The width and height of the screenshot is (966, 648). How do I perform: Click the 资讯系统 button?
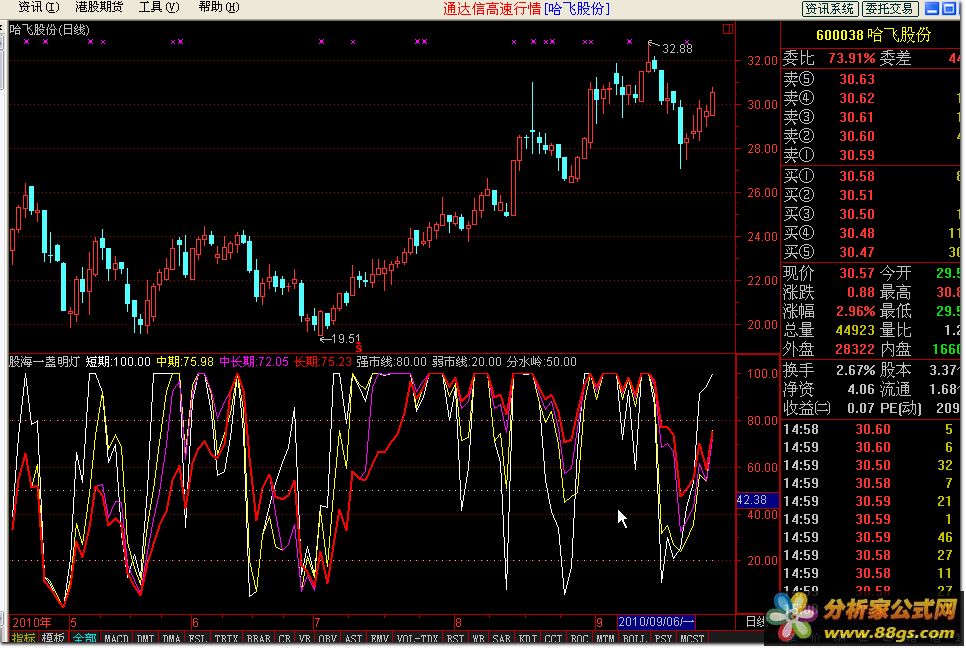pos(829,9)
